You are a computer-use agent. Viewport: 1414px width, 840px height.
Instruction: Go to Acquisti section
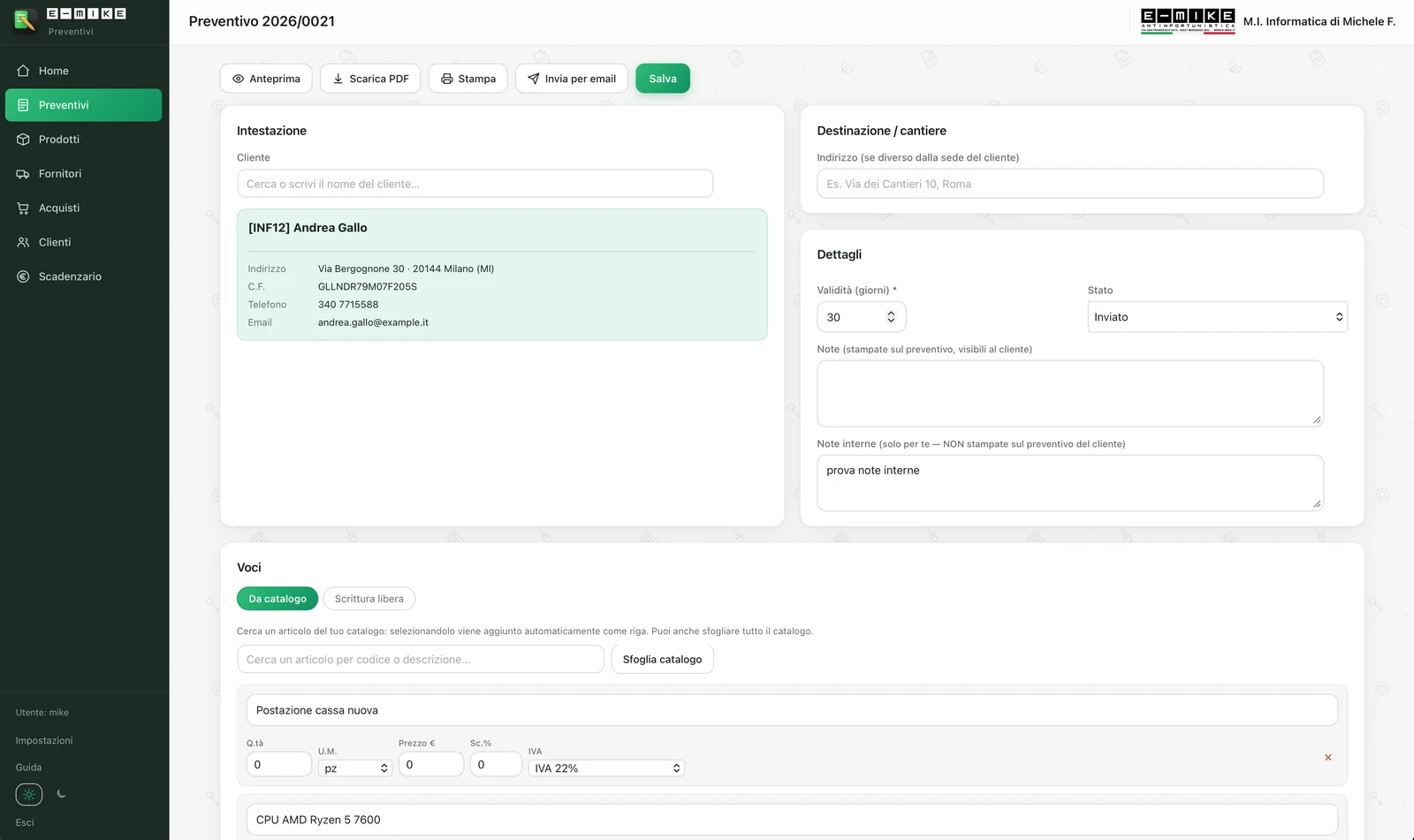point(83,208)
